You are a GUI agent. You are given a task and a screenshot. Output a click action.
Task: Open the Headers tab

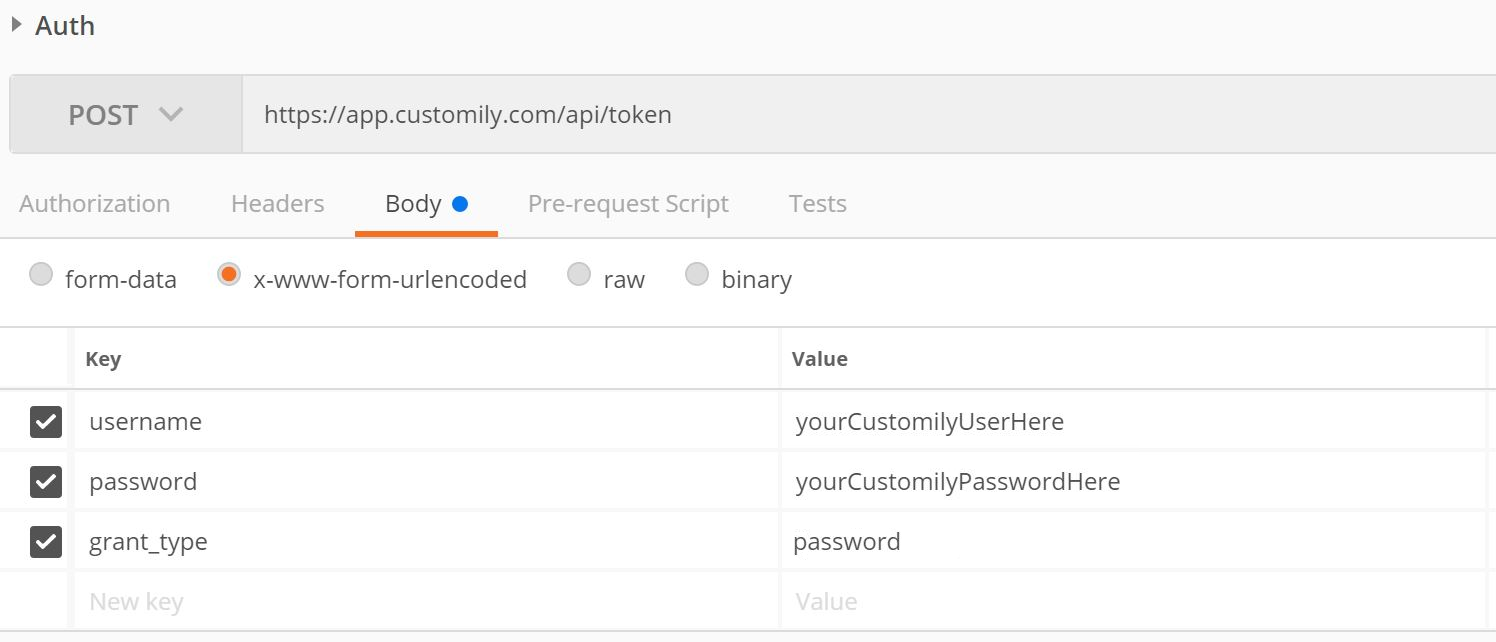(x=276, y=203)
